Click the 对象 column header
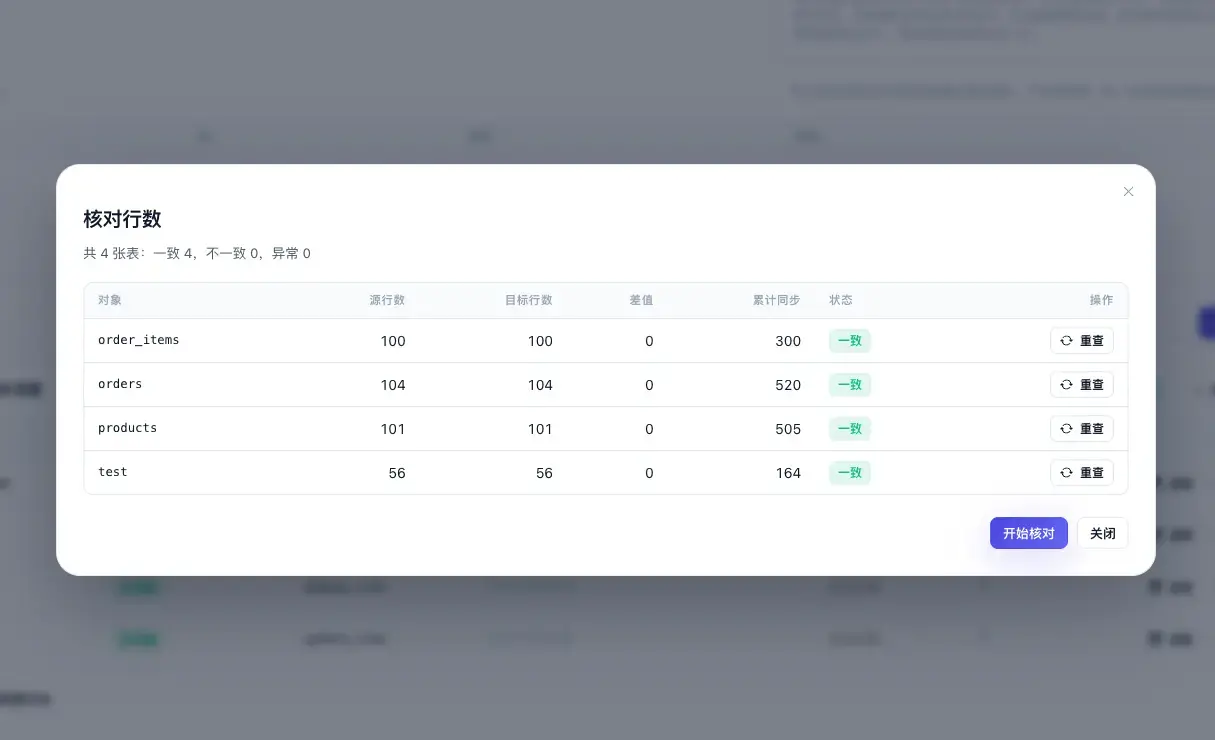1215x740 pixels. point(110,300)
